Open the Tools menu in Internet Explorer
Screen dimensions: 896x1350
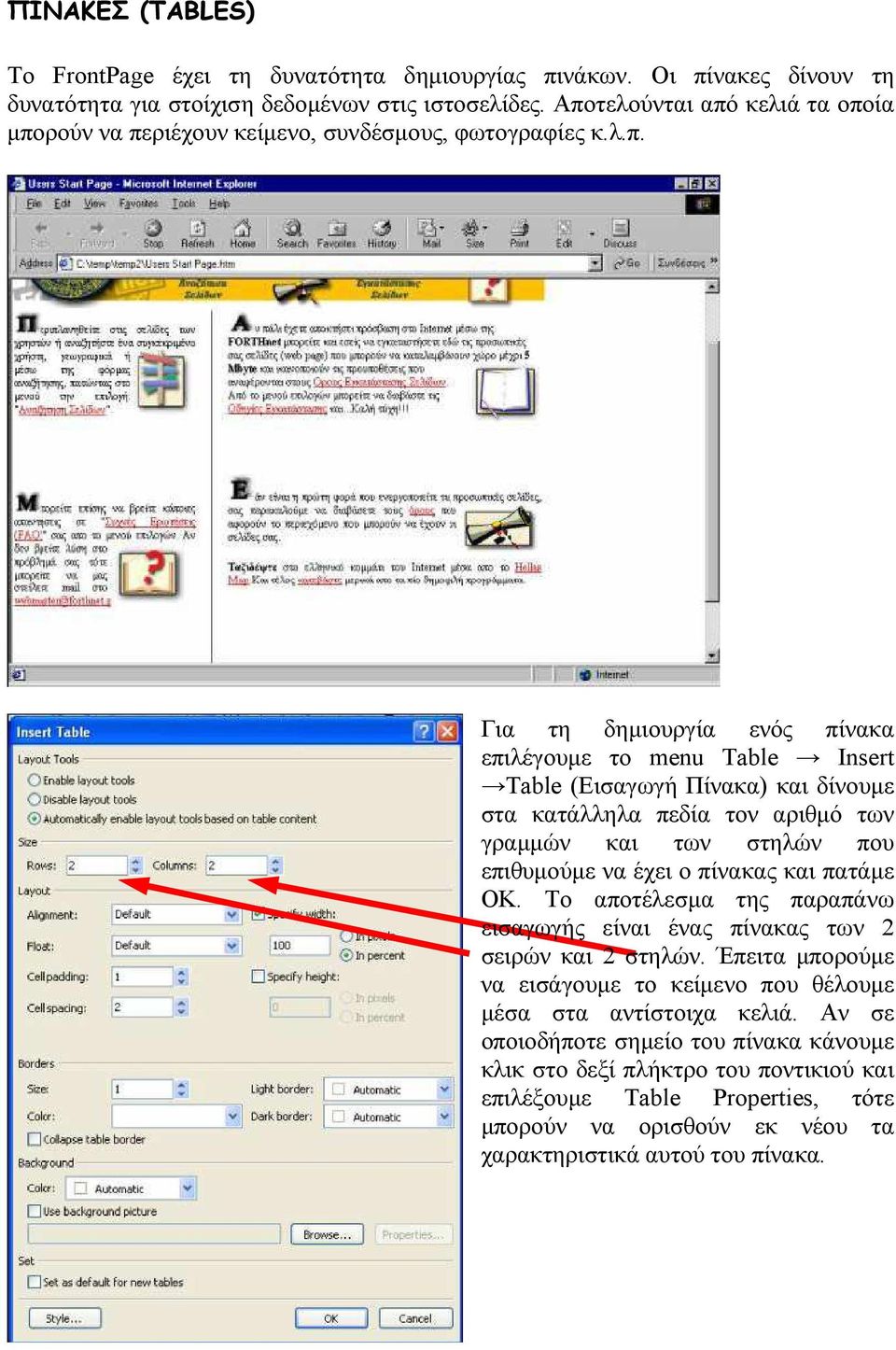click(184, 203)
